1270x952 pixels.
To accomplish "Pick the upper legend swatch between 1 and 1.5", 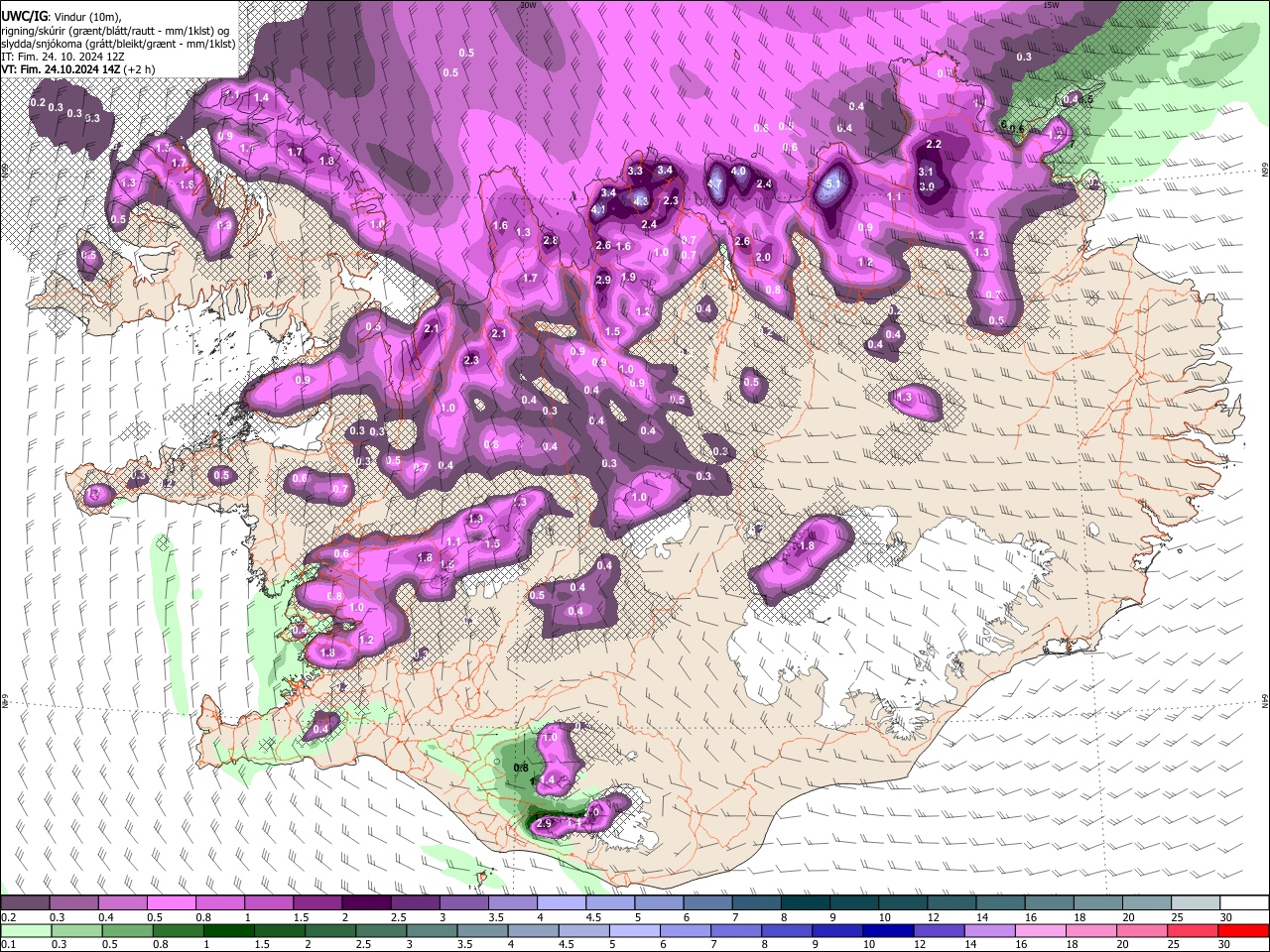I will click(x=269, y=903).
